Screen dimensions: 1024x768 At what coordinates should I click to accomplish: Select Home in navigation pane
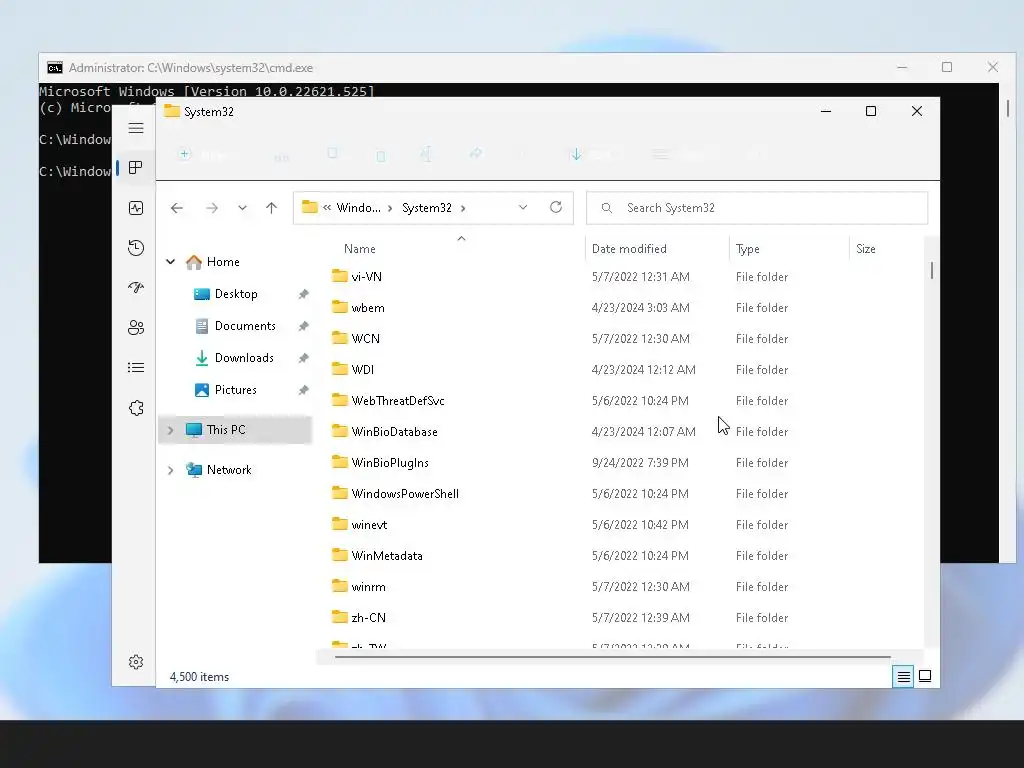(223, 262)
